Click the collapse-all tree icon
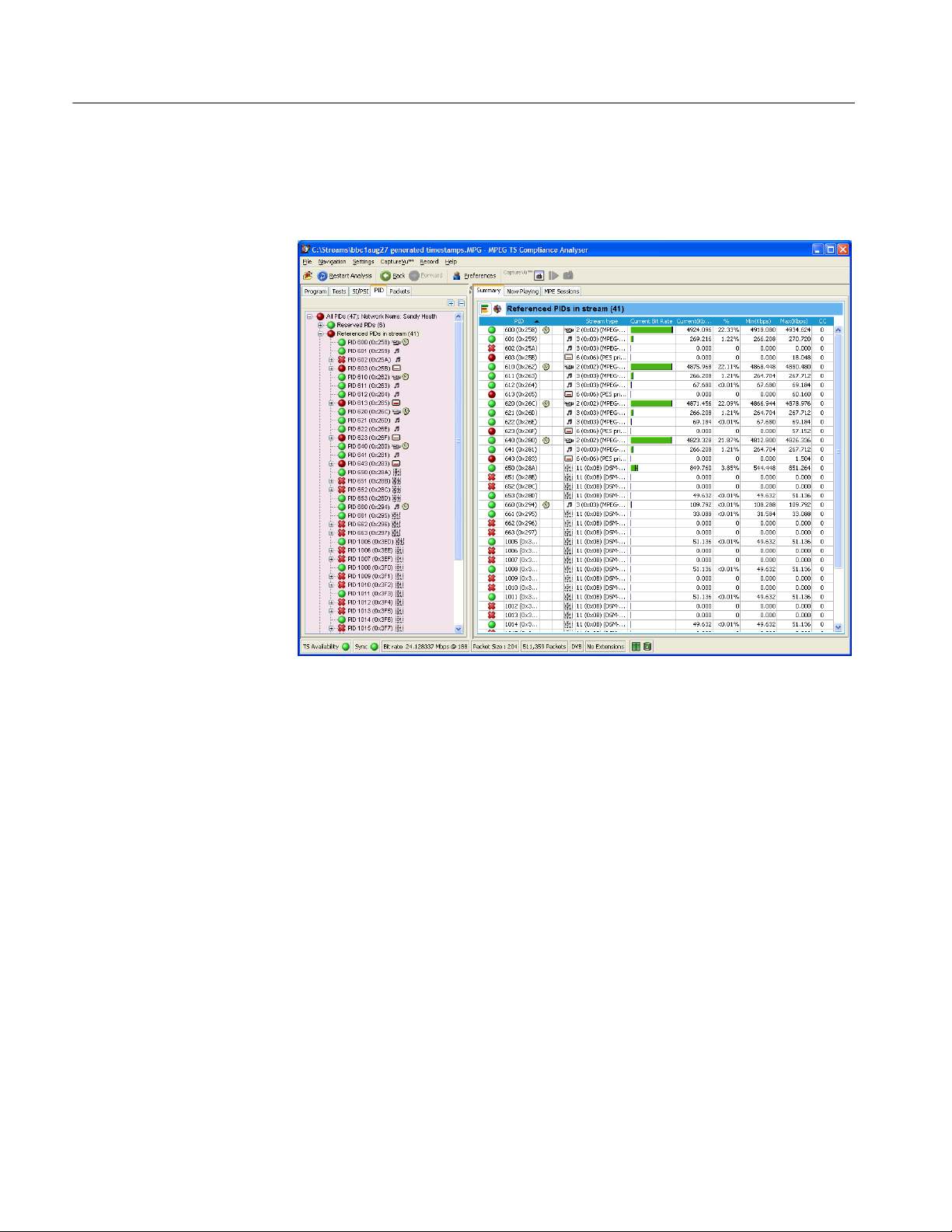The height and width of the screenshot is (1232, 952). (x=461, y=303)
